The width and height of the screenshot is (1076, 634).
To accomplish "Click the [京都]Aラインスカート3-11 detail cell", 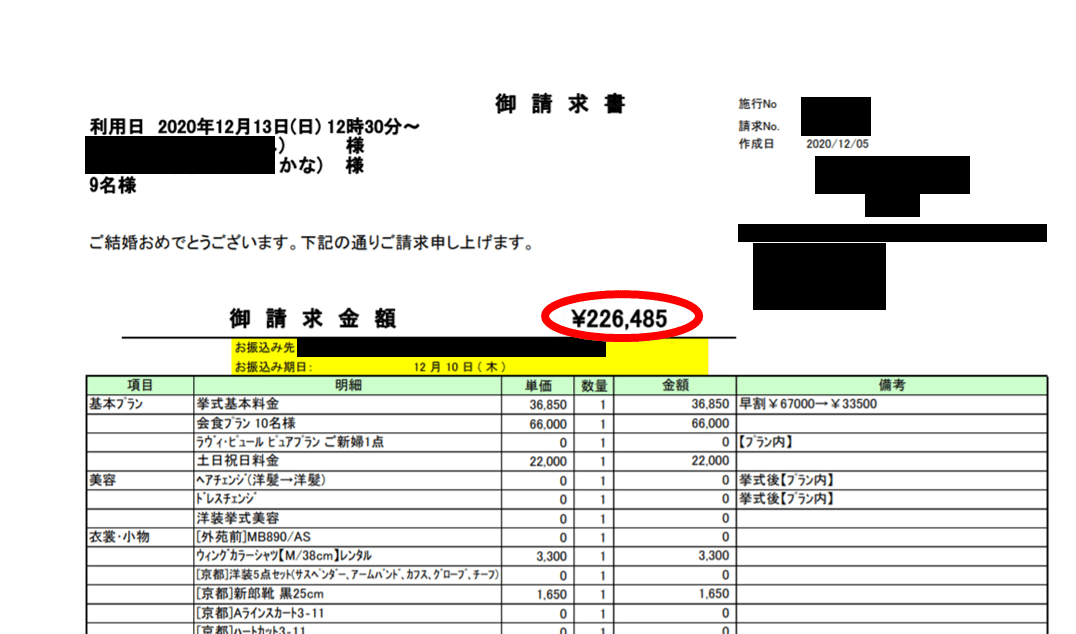I will pos(348,613).
